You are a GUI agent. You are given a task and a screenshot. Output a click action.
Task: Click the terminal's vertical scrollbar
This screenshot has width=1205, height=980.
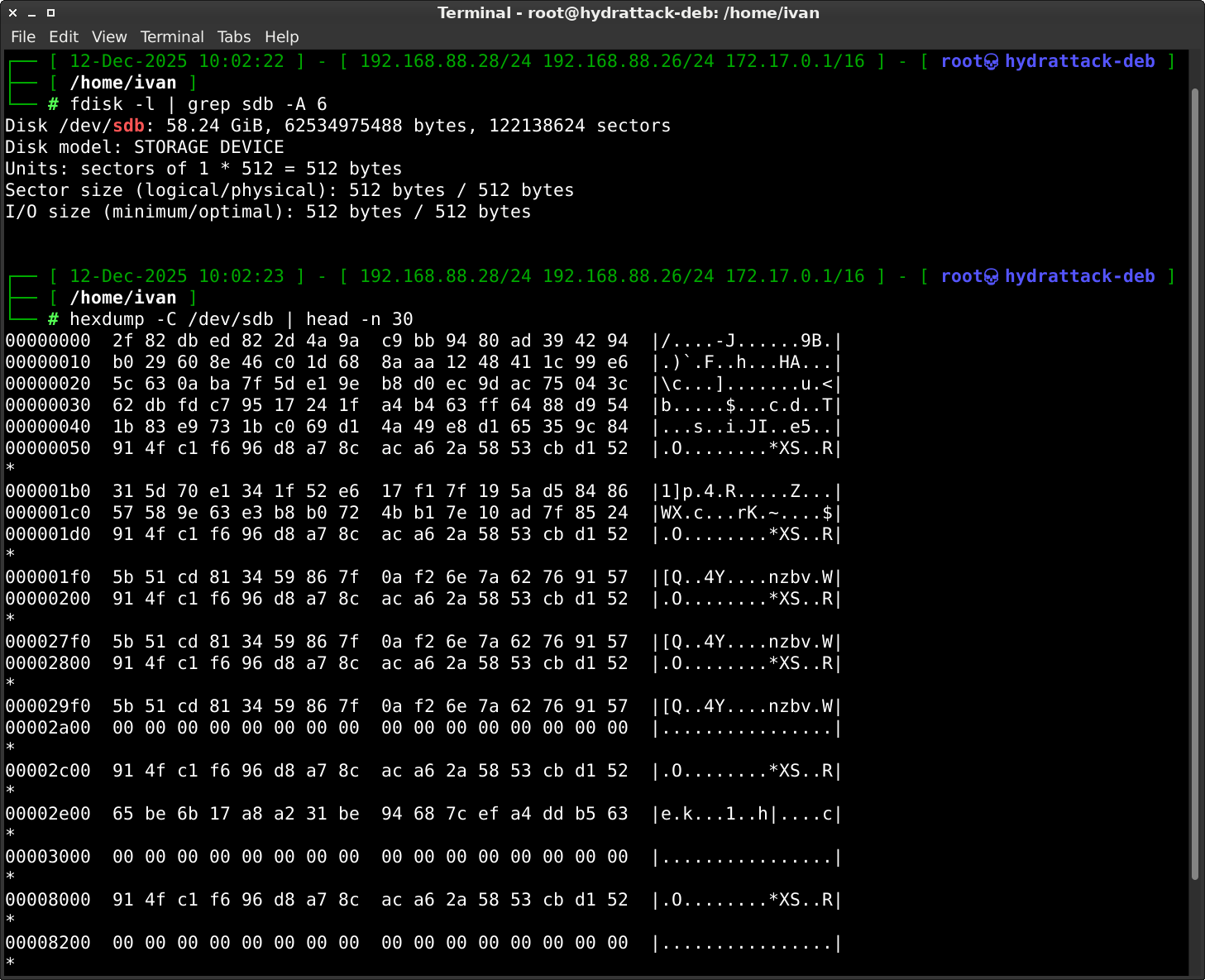(1194, 484)
